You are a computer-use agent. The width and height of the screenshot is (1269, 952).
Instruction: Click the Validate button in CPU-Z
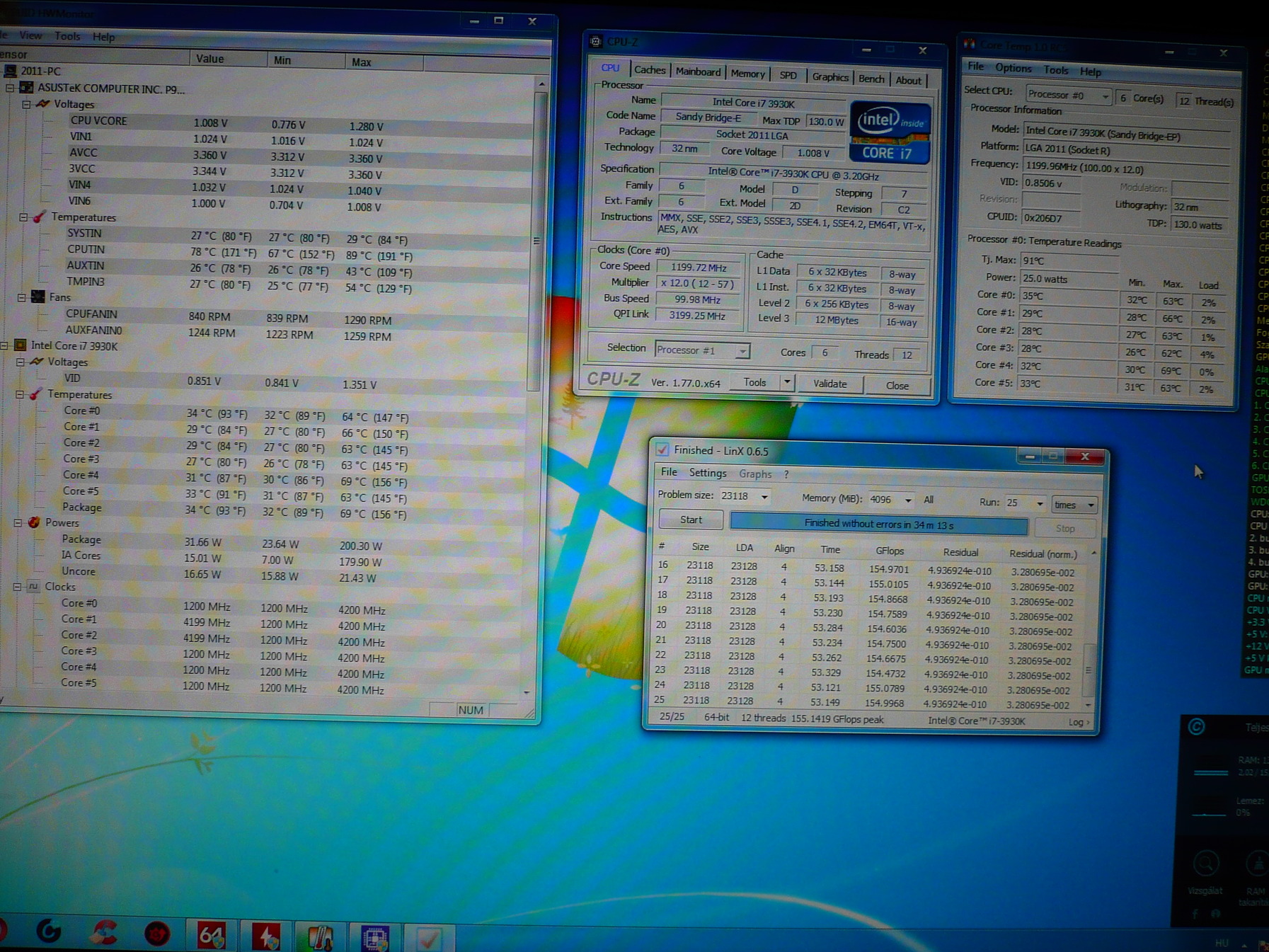pyautogui.click(x=829, y=384)
